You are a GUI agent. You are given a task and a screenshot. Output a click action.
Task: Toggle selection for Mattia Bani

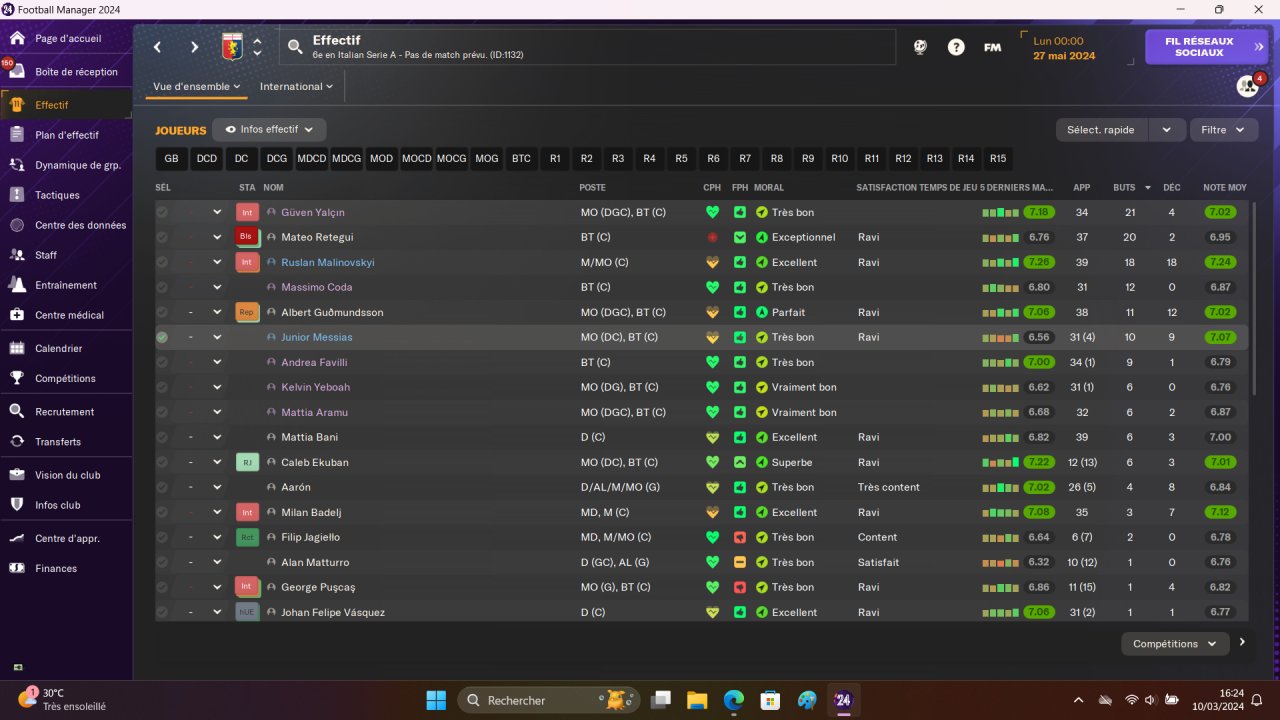pyautogui.click(x=162, y=437)
